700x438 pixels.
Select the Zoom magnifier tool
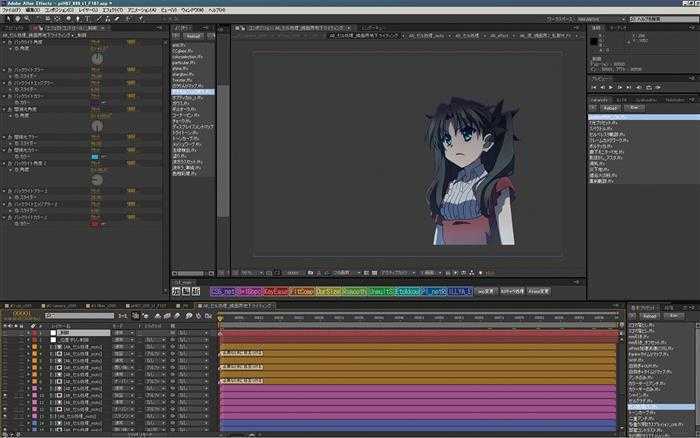[27, 19]
